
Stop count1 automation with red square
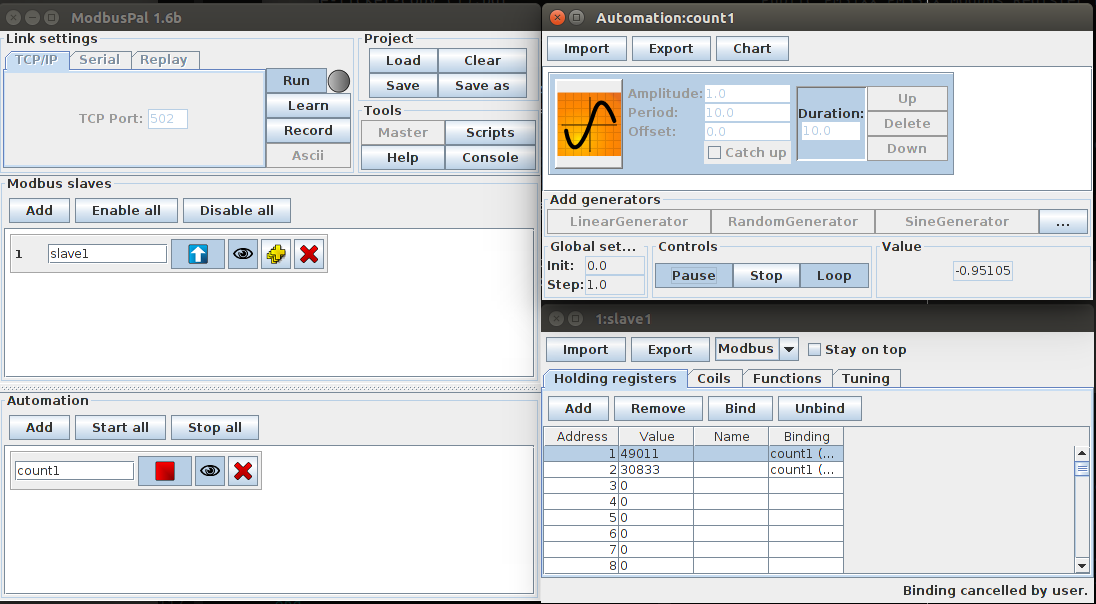click(x=164, y=471)
